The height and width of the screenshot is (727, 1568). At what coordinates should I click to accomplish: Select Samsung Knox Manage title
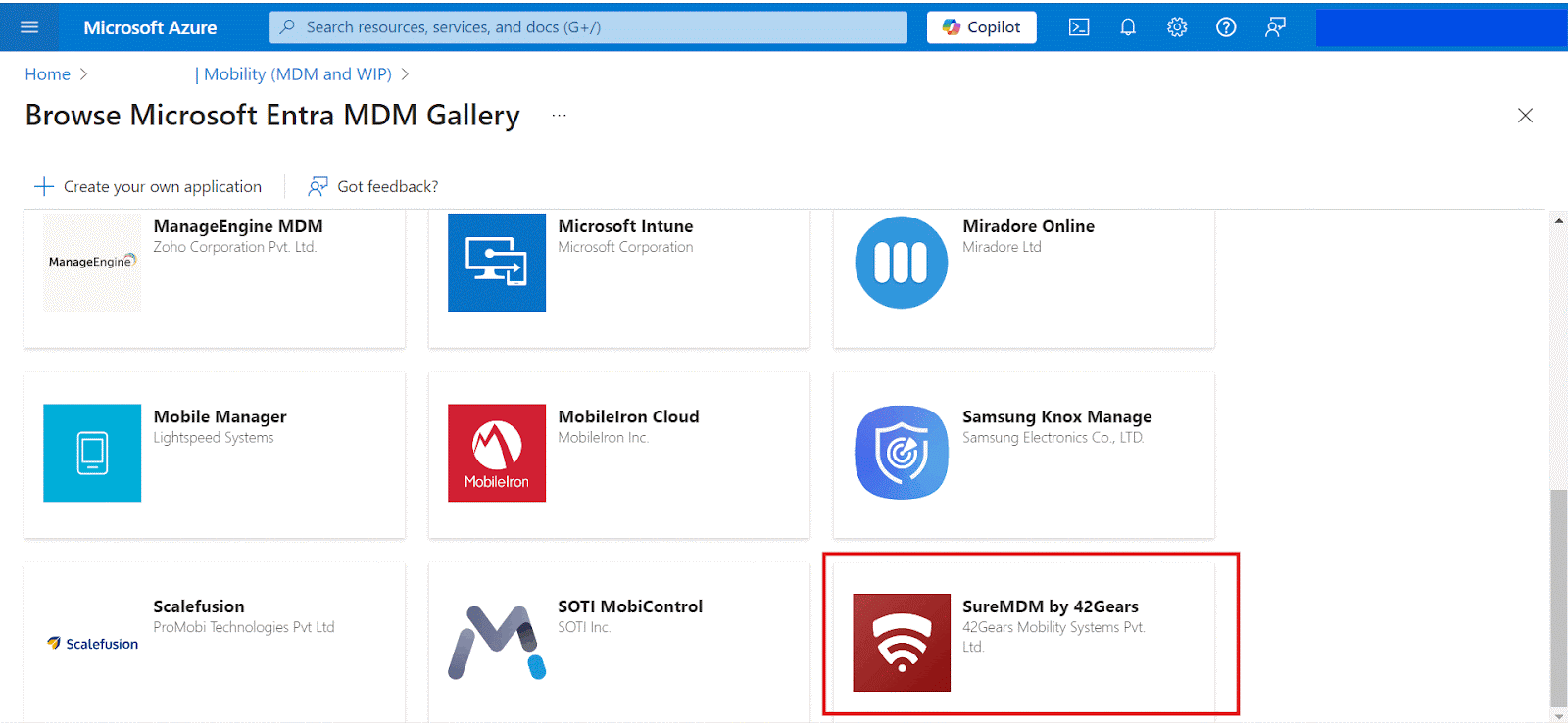tap(1056, 417)
